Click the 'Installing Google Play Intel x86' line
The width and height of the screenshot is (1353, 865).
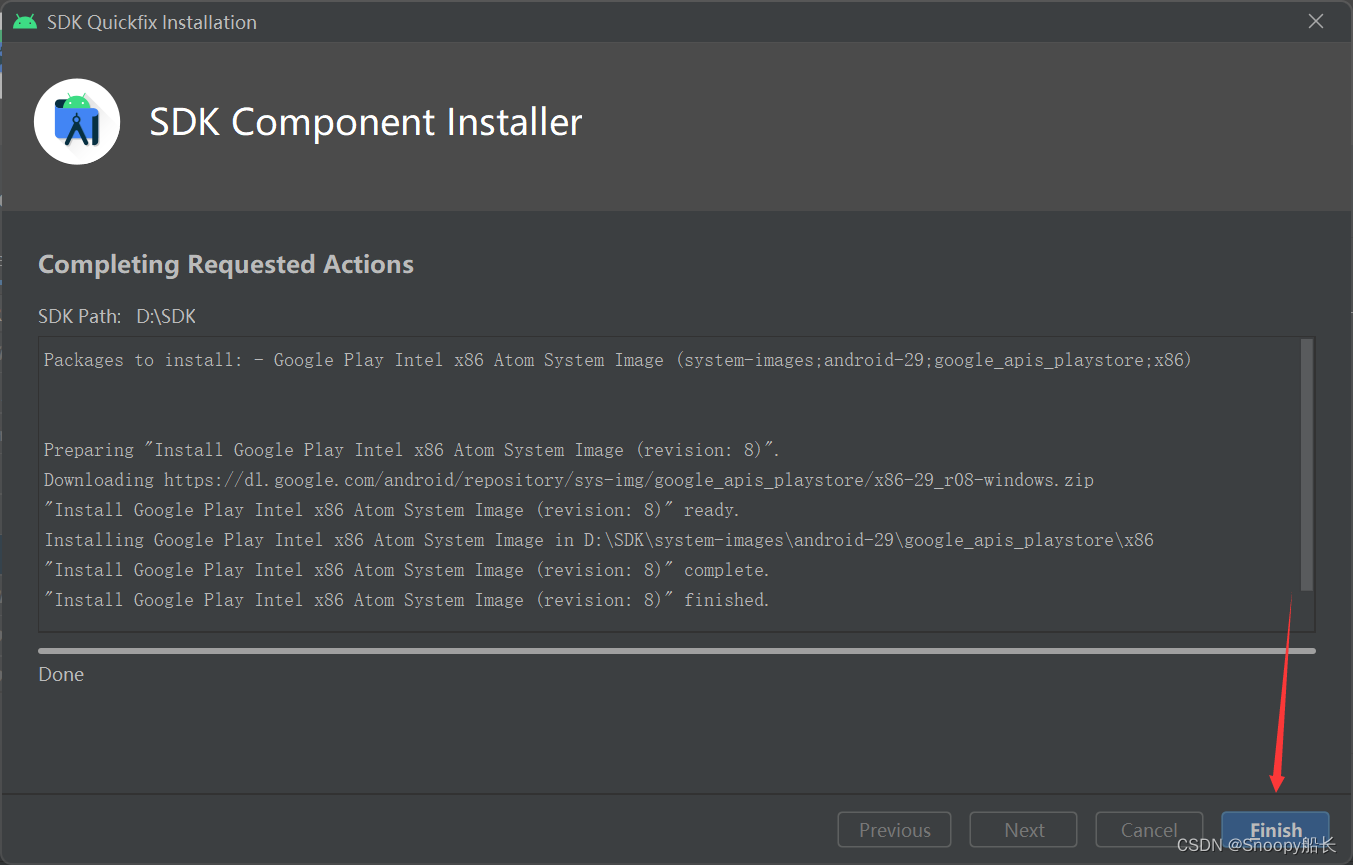(599, 540)
